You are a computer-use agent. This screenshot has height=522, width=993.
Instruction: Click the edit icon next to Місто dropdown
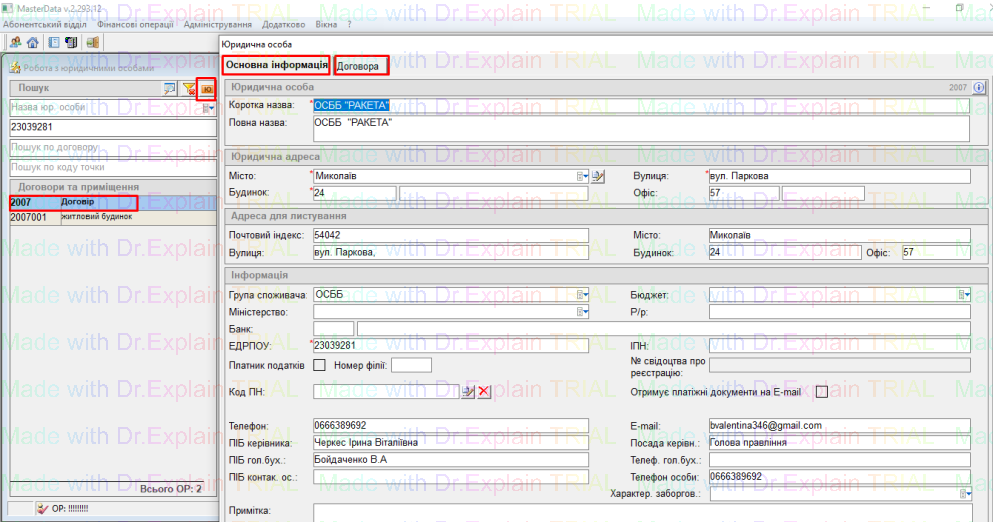point(598,177)
